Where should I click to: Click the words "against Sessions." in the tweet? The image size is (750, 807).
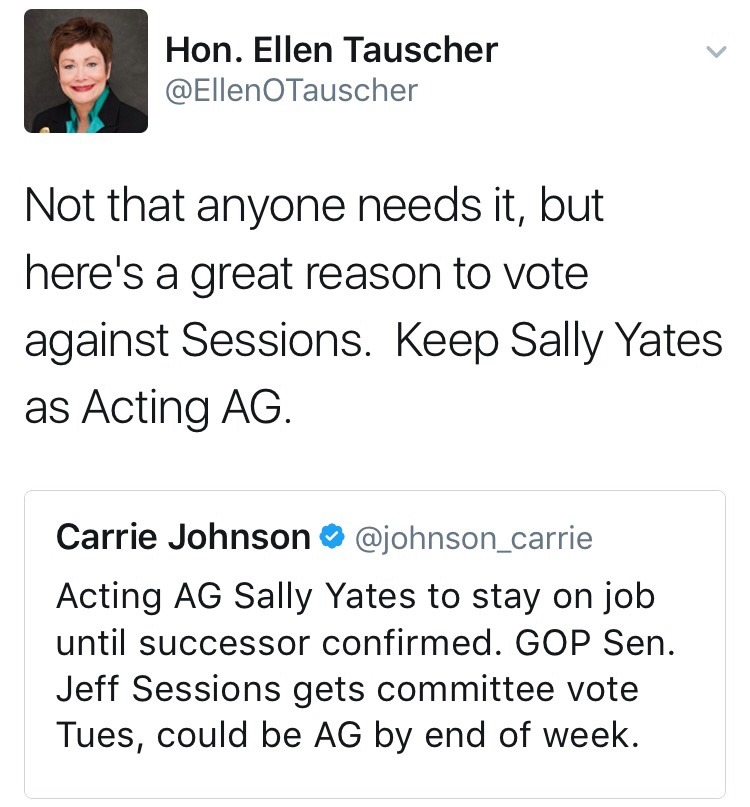coord(197,341)
